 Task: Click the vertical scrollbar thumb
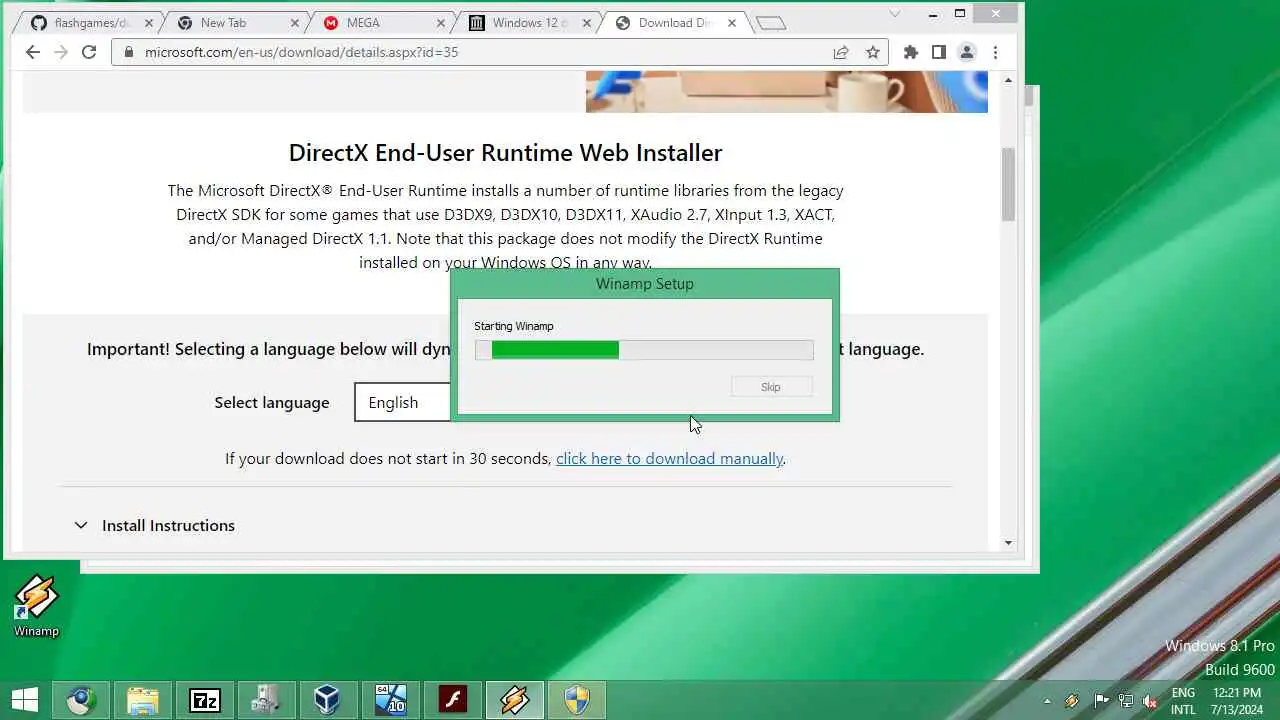pyautogui.click(x=1008, y=185)
